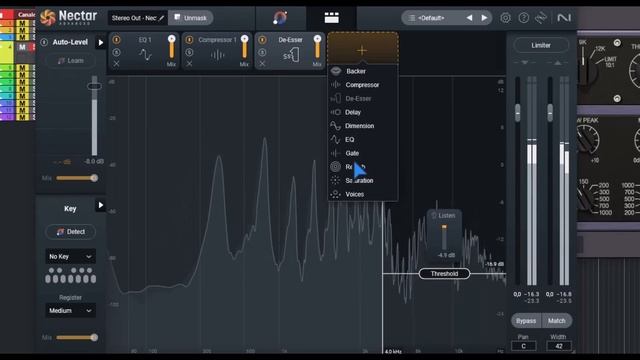Choose Saturation from module menu

362,180
